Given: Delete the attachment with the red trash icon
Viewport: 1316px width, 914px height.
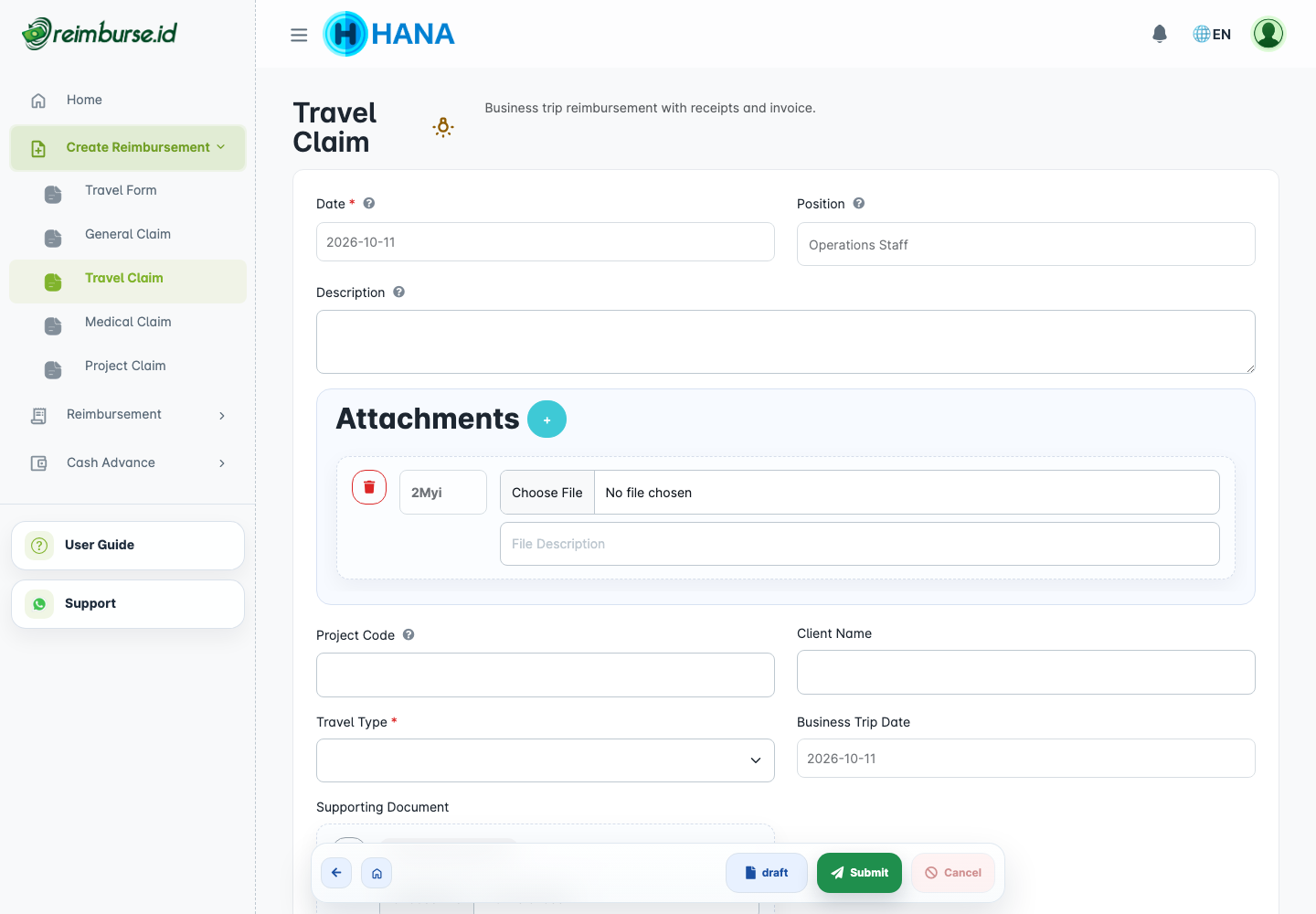Looking at the screenshot, I should (369, 487).
